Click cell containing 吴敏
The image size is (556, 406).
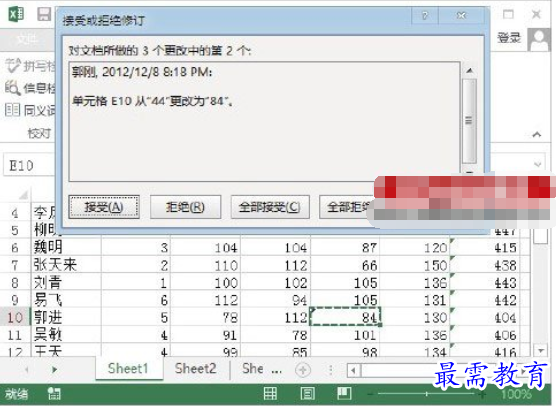[x=66, y=335]
